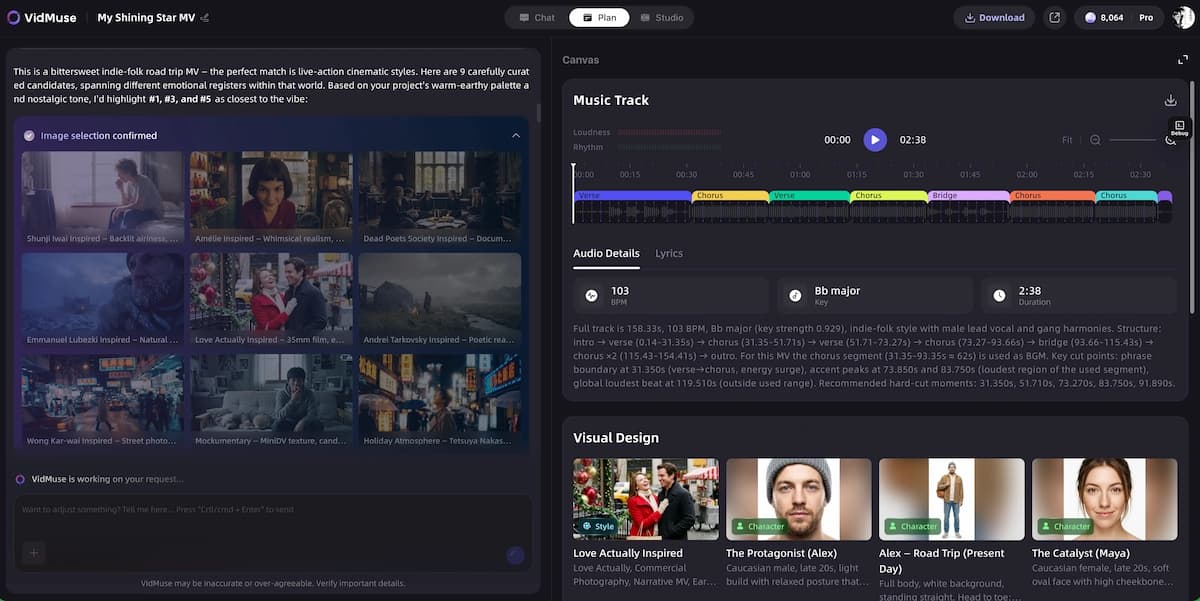Open the 8,064 credits Pro badge
The image size is (1200, 601).
click(1118, 17)
